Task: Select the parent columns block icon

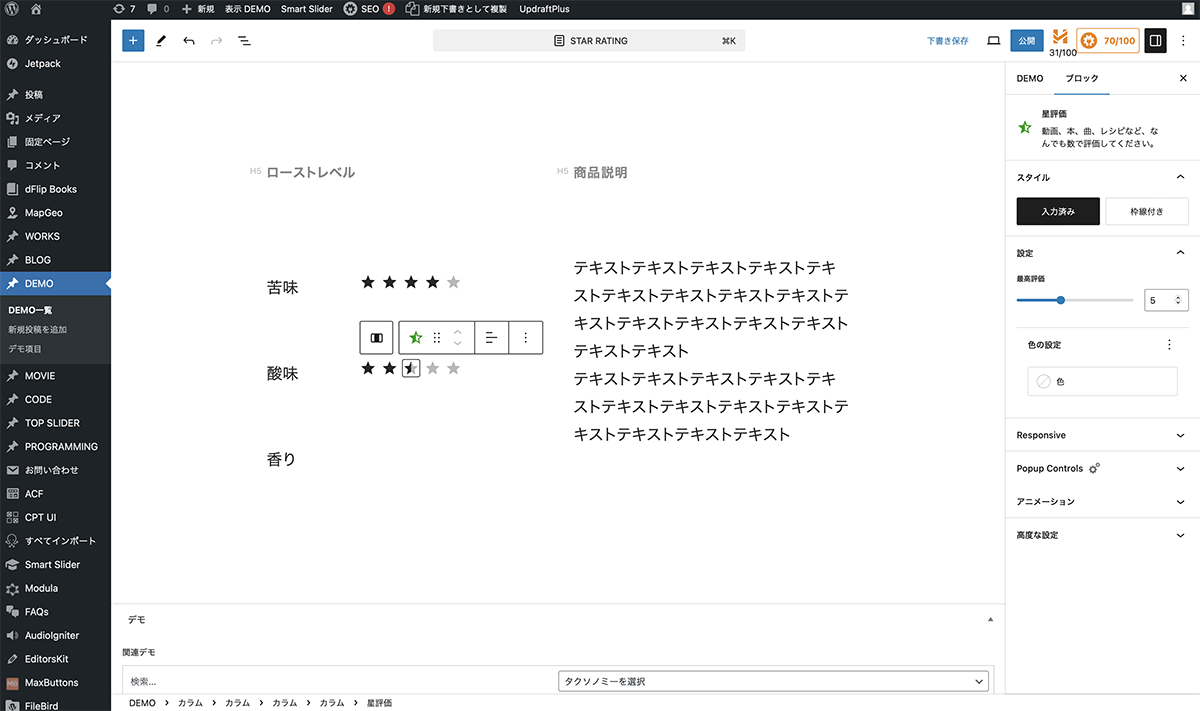Action: pos(377,338)
